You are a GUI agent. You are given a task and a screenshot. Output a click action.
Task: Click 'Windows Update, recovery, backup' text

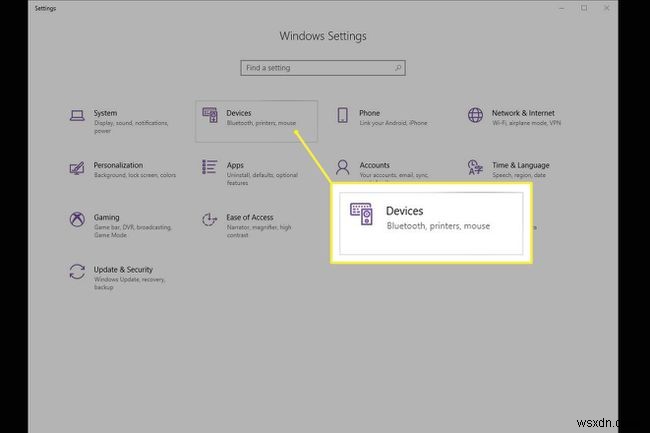[x=129, y=283]
